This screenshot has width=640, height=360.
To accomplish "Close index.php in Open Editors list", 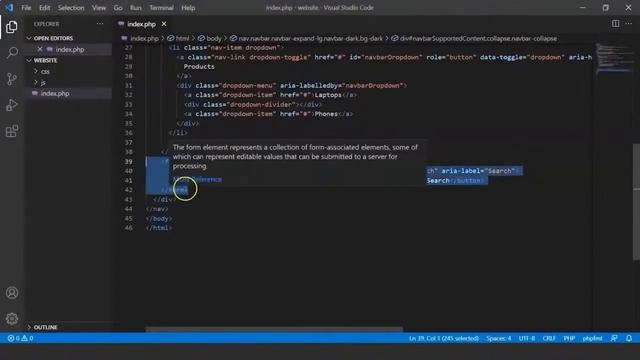I will click(40, 49).
